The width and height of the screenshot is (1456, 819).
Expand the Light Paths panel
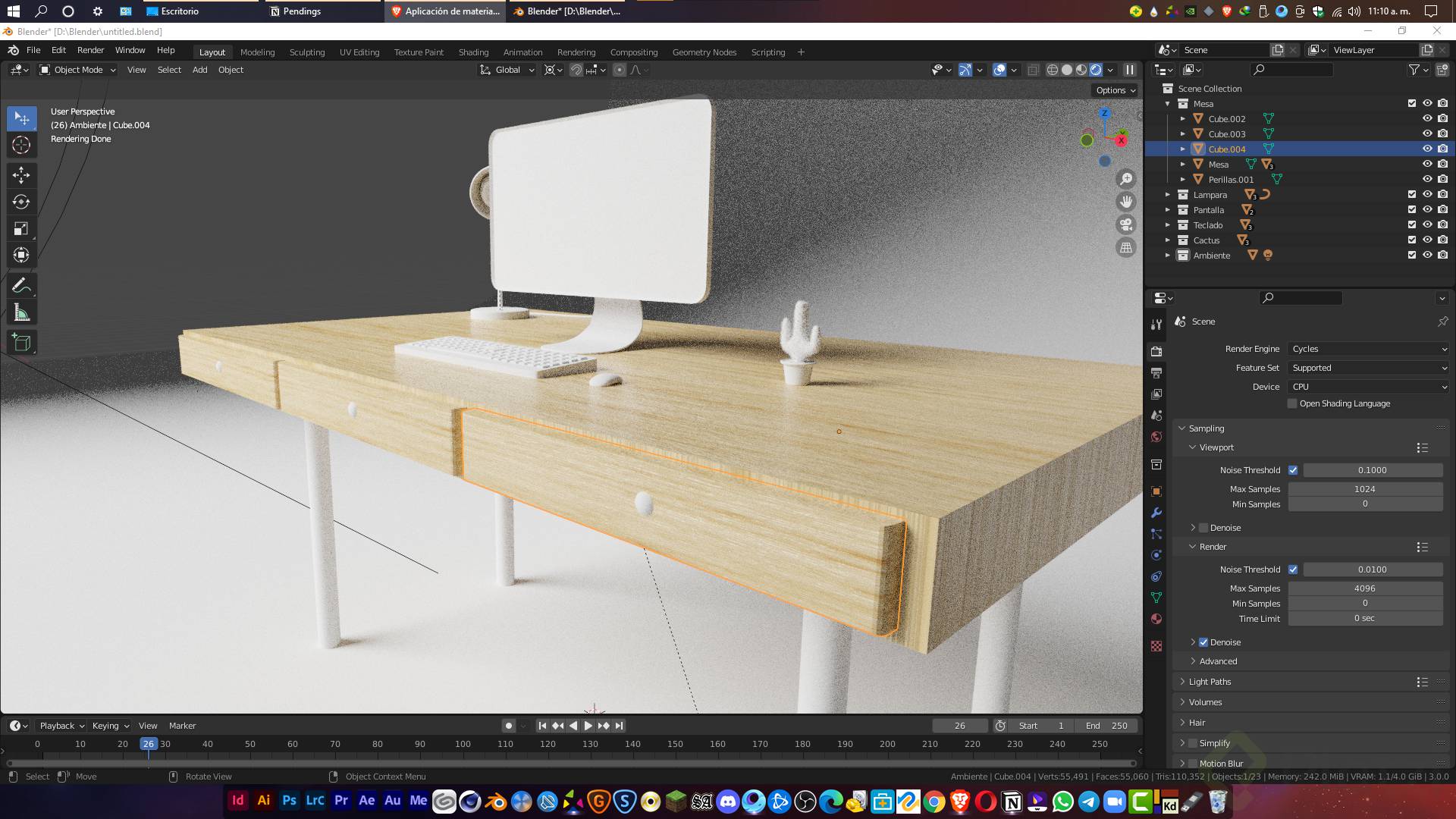[x=1210, y=682]
